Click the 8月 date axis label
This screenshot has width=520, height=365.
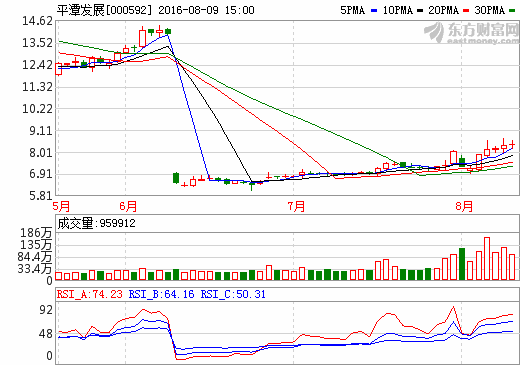(464, 206)
